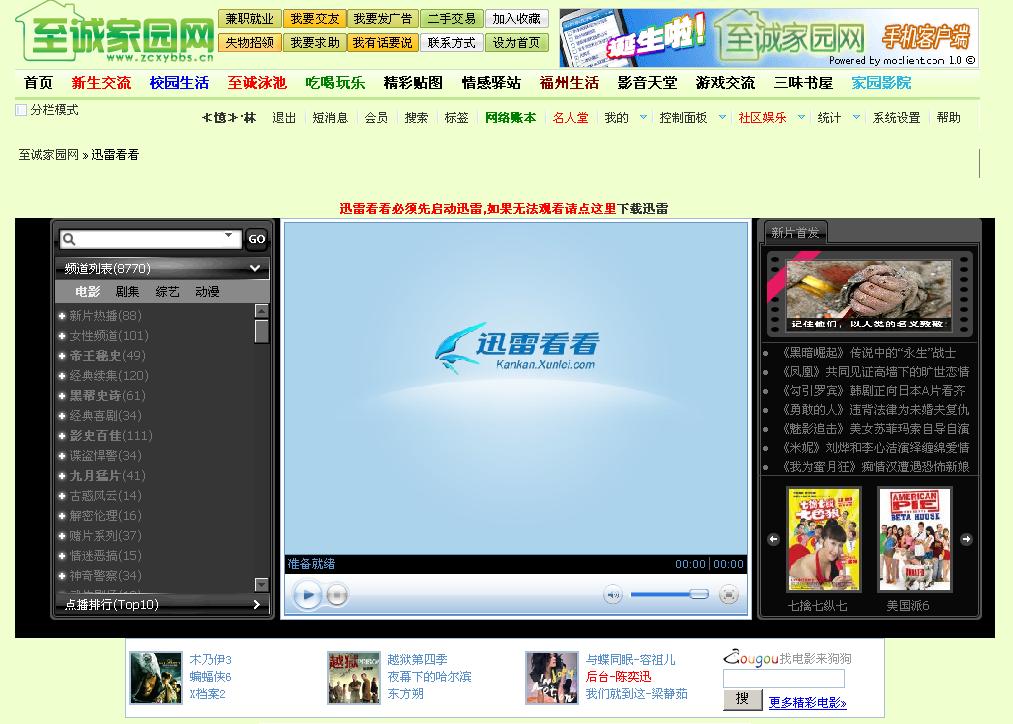Expand the 神奇警察(34) category
The width and height of the screenshot is (1013, 724).
click(x=62, y=576)
